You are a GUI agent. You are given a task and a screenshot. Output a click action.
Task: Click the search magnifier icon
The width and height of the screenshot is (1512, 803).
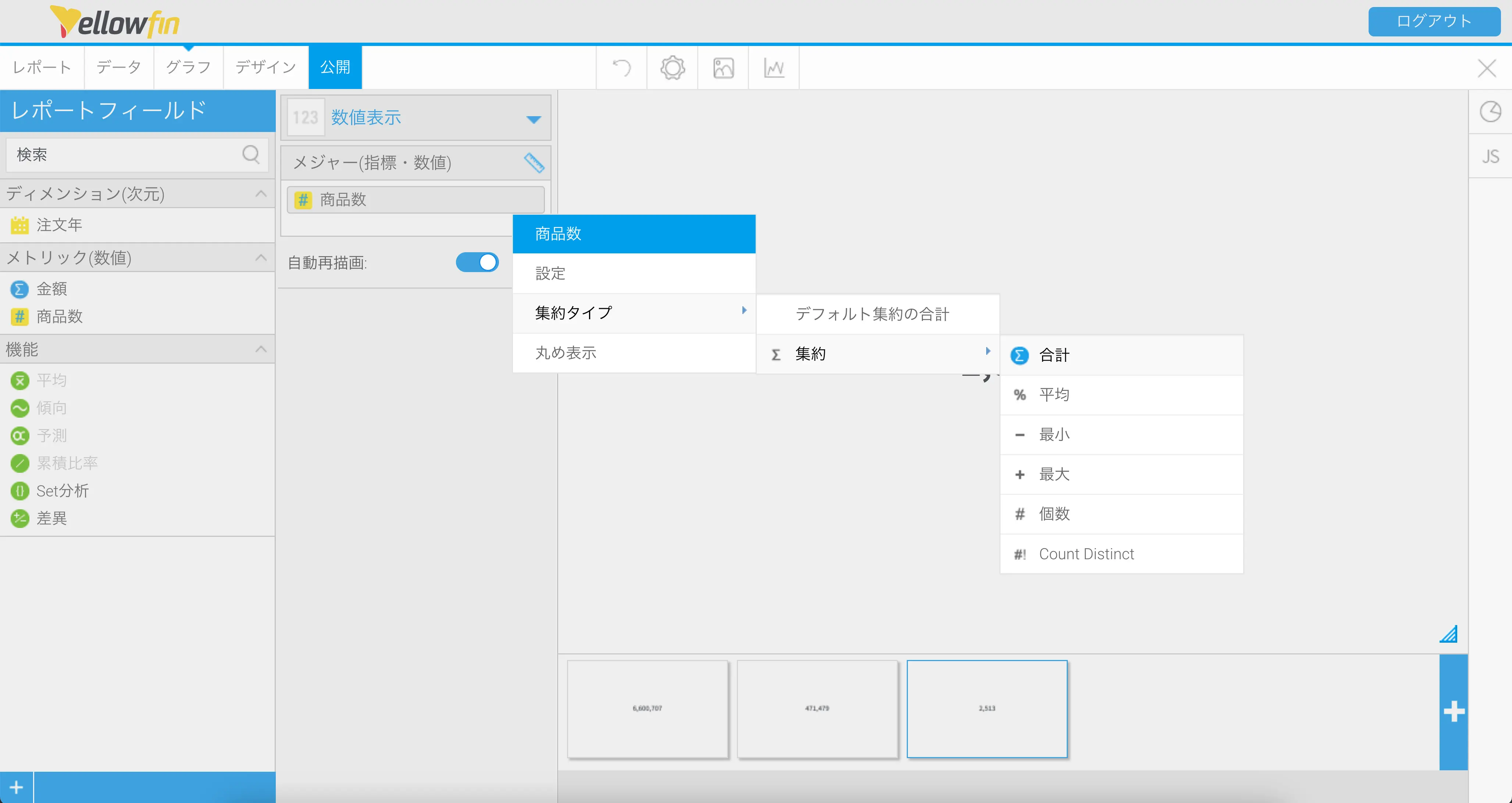[251, 154]
